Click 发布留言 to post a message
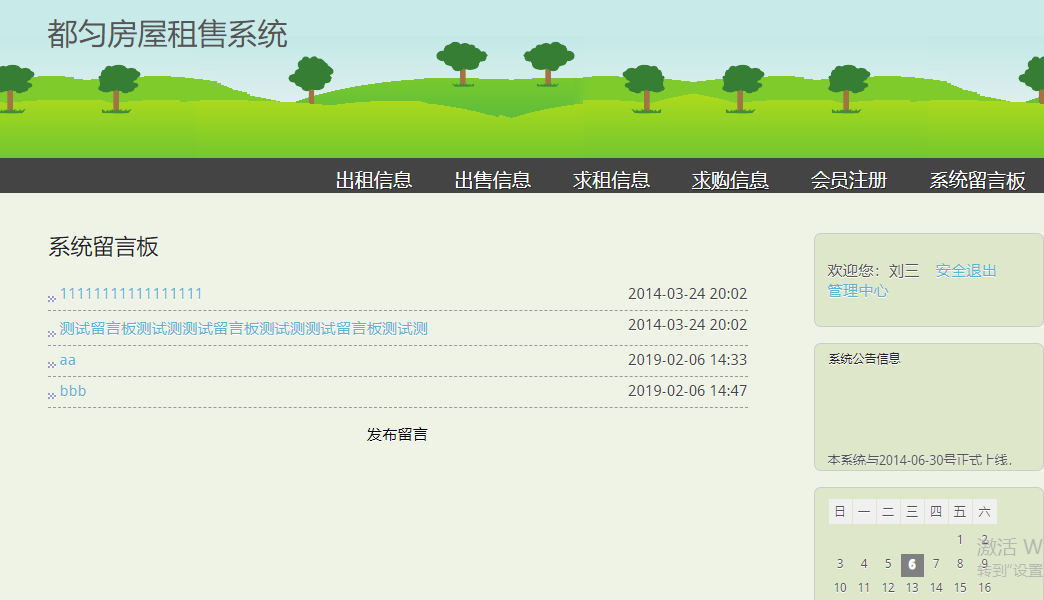The width and height of the screenshot is (1044, 600). [397, 434]
